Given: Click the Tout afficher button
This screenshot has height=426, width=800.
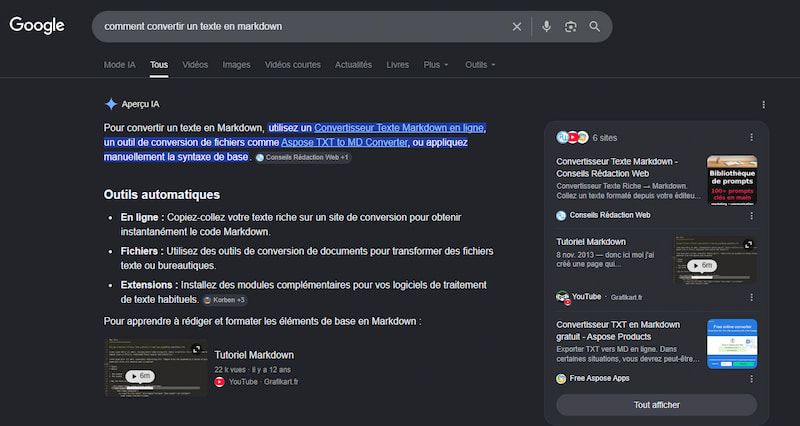Looking at the screenshot, I should coord(657,405).
